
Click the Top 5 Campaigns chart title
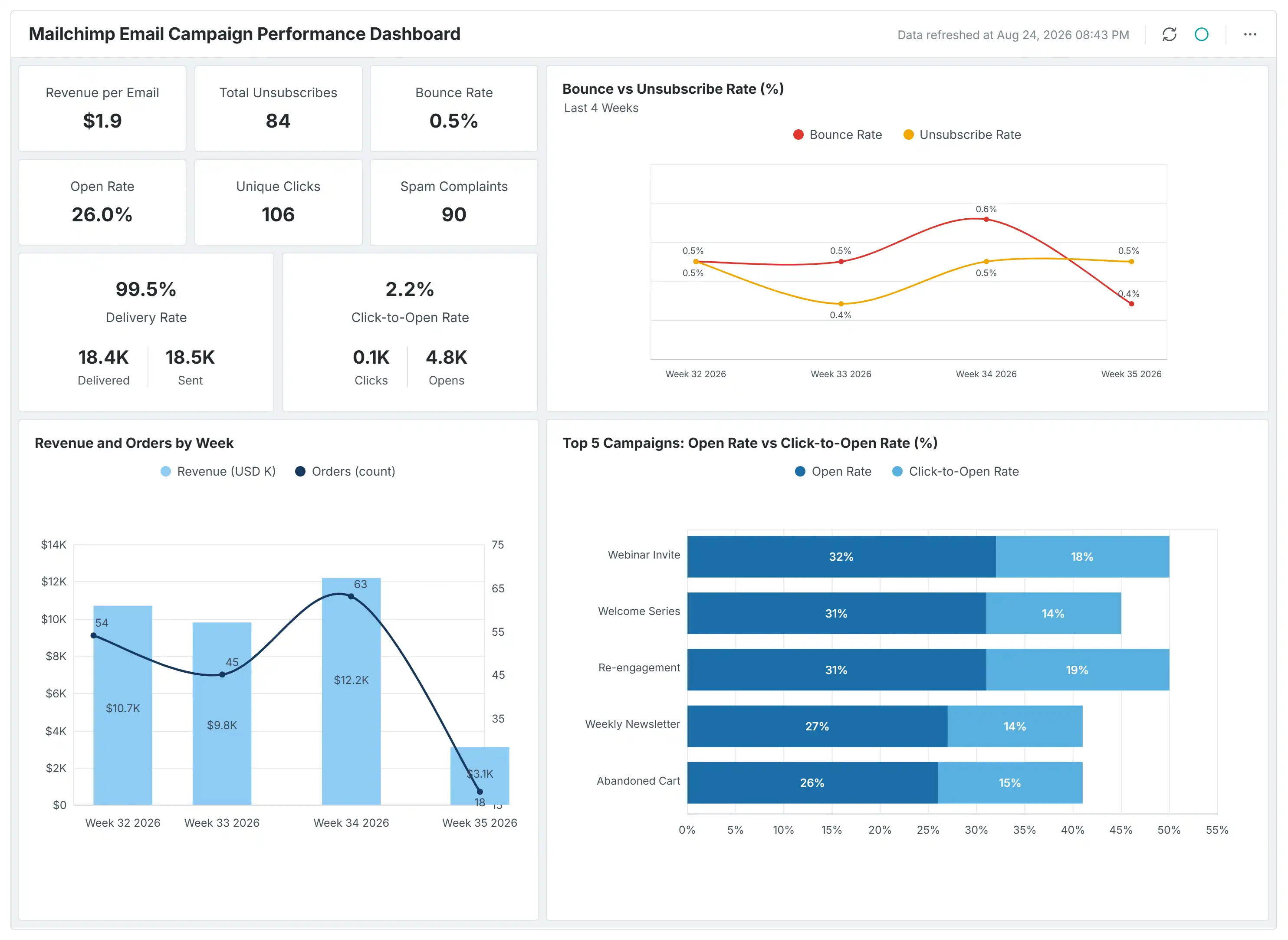(x=750, y=443)
